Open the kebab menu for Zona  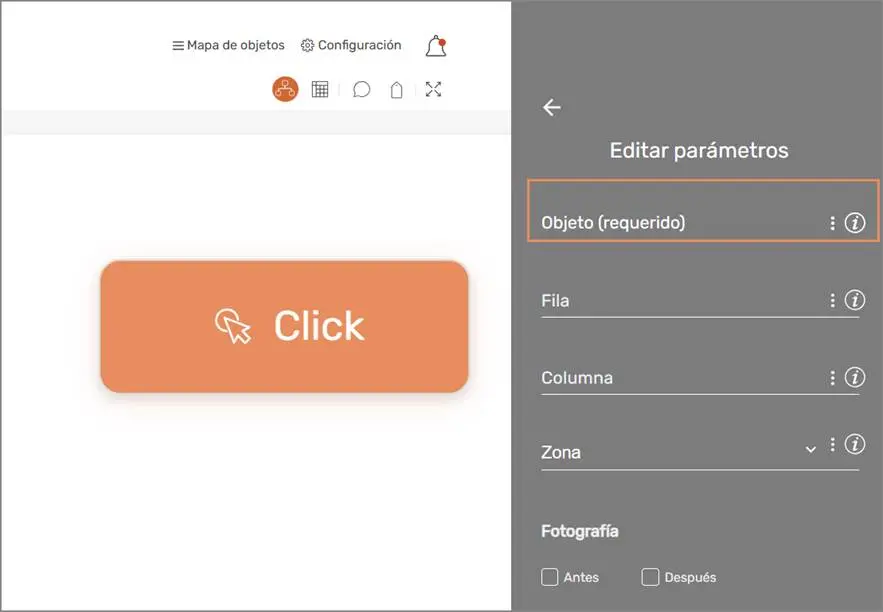click(831, 445)
